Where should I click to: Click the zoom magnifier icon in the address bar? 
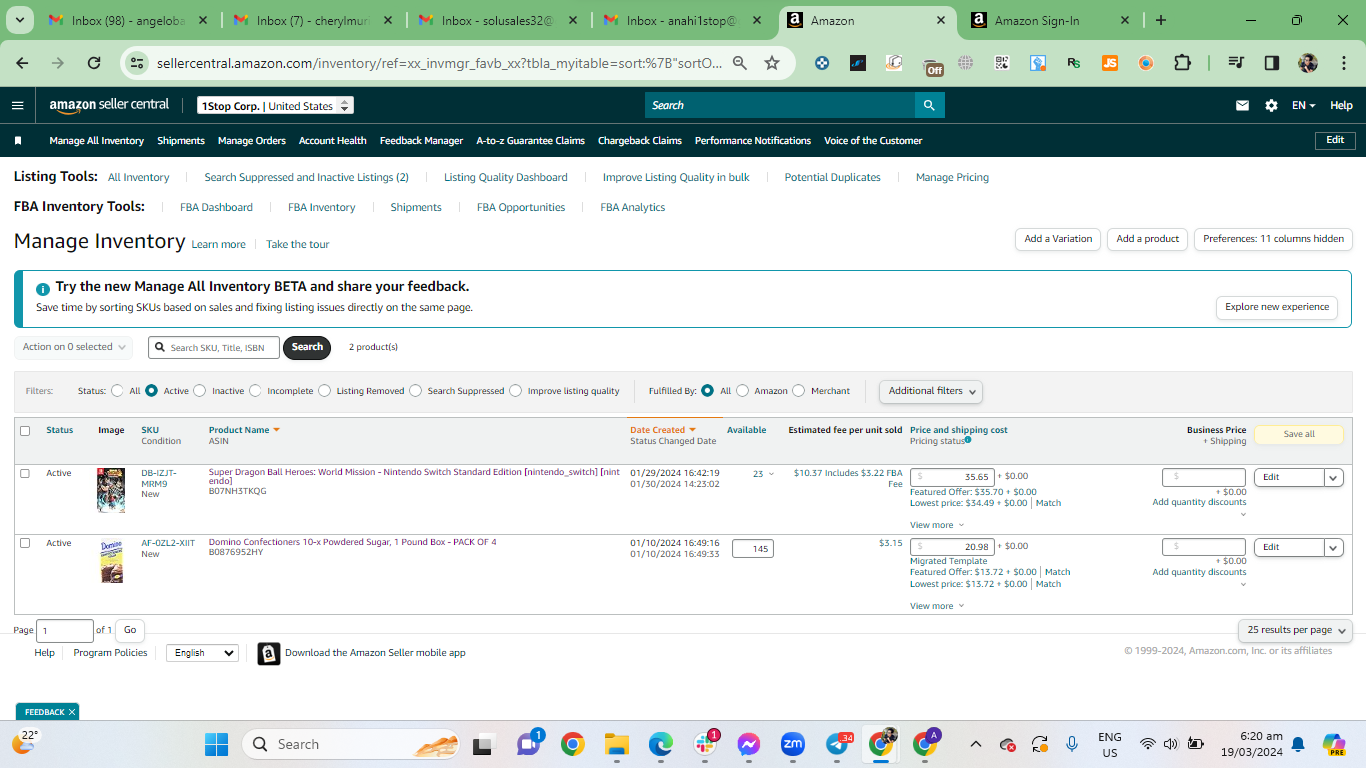pos(740,63)
